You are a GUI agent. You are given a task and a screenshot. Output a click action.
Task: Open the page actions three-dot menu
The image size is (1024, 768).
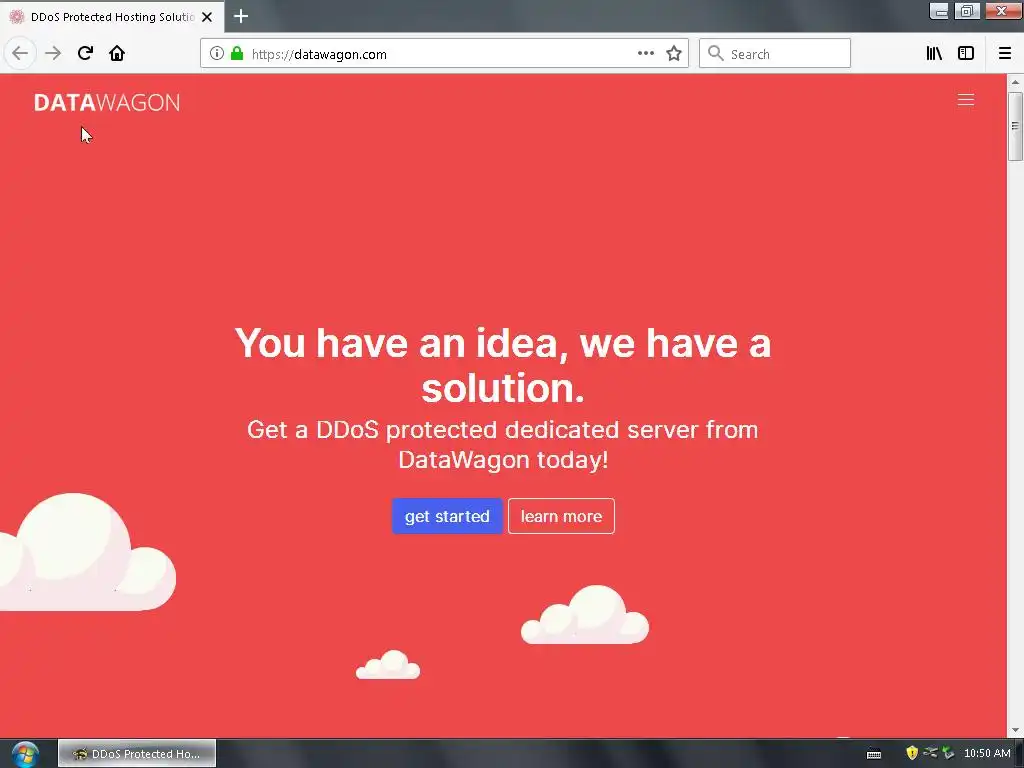646,53
